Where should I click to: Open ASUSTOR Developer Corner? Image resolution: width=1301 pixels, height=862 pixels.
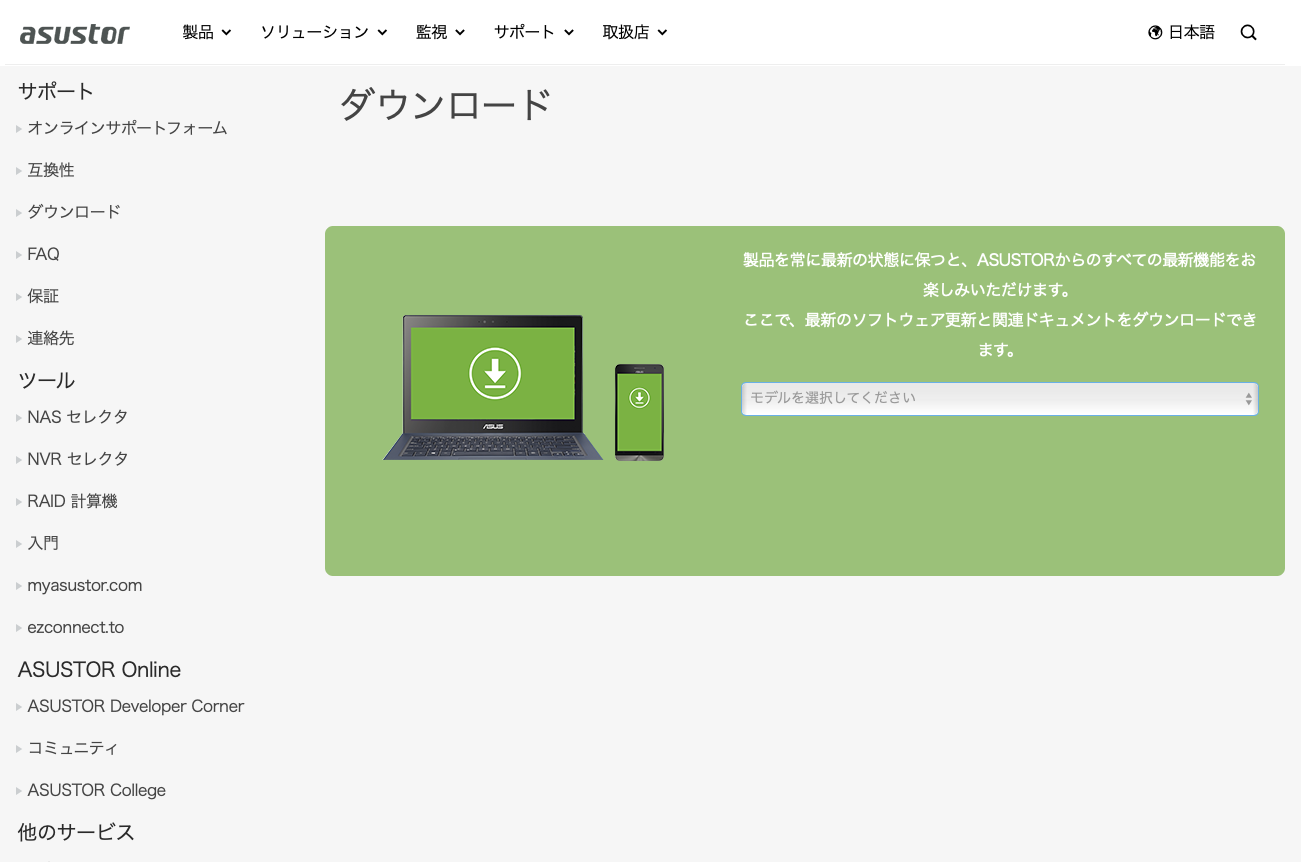pos(136,706)
